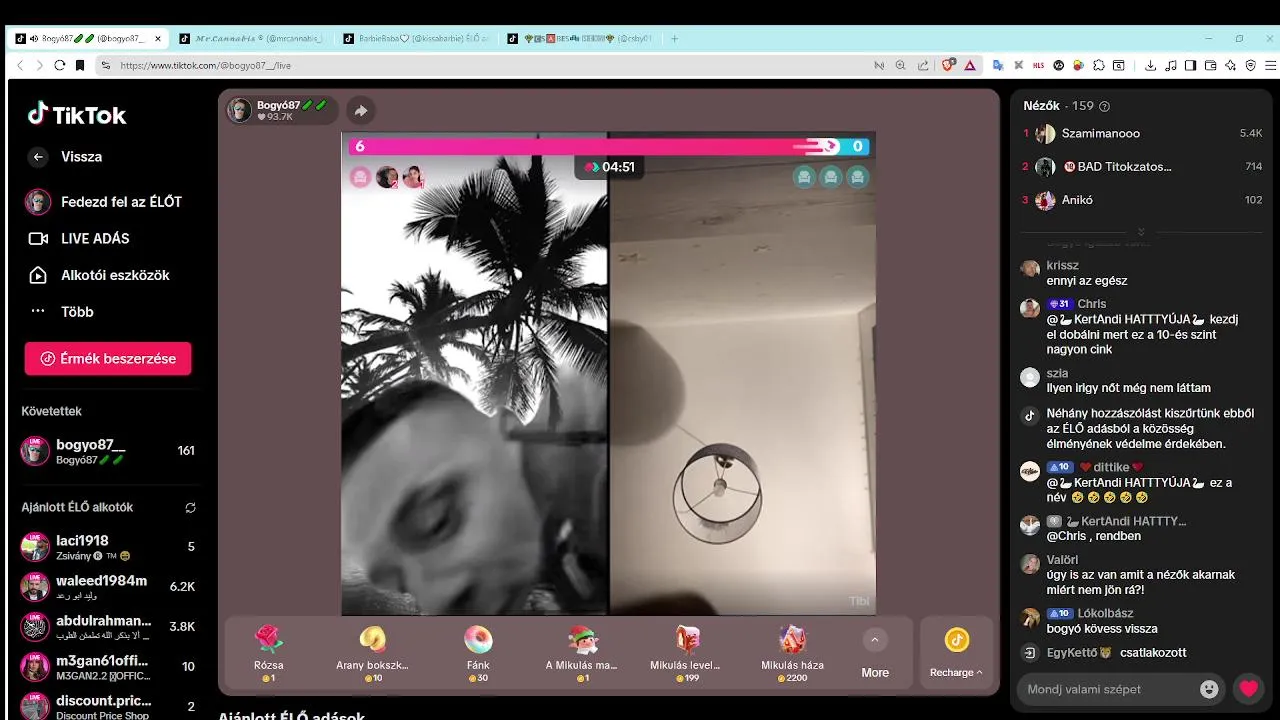Click commenter name Lókolbász
1280x720 pixels.
click(1105, 613)
